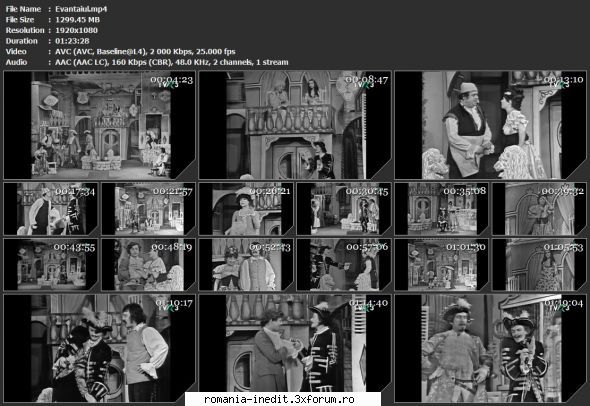View the large frame at 01:19:04

490,348
